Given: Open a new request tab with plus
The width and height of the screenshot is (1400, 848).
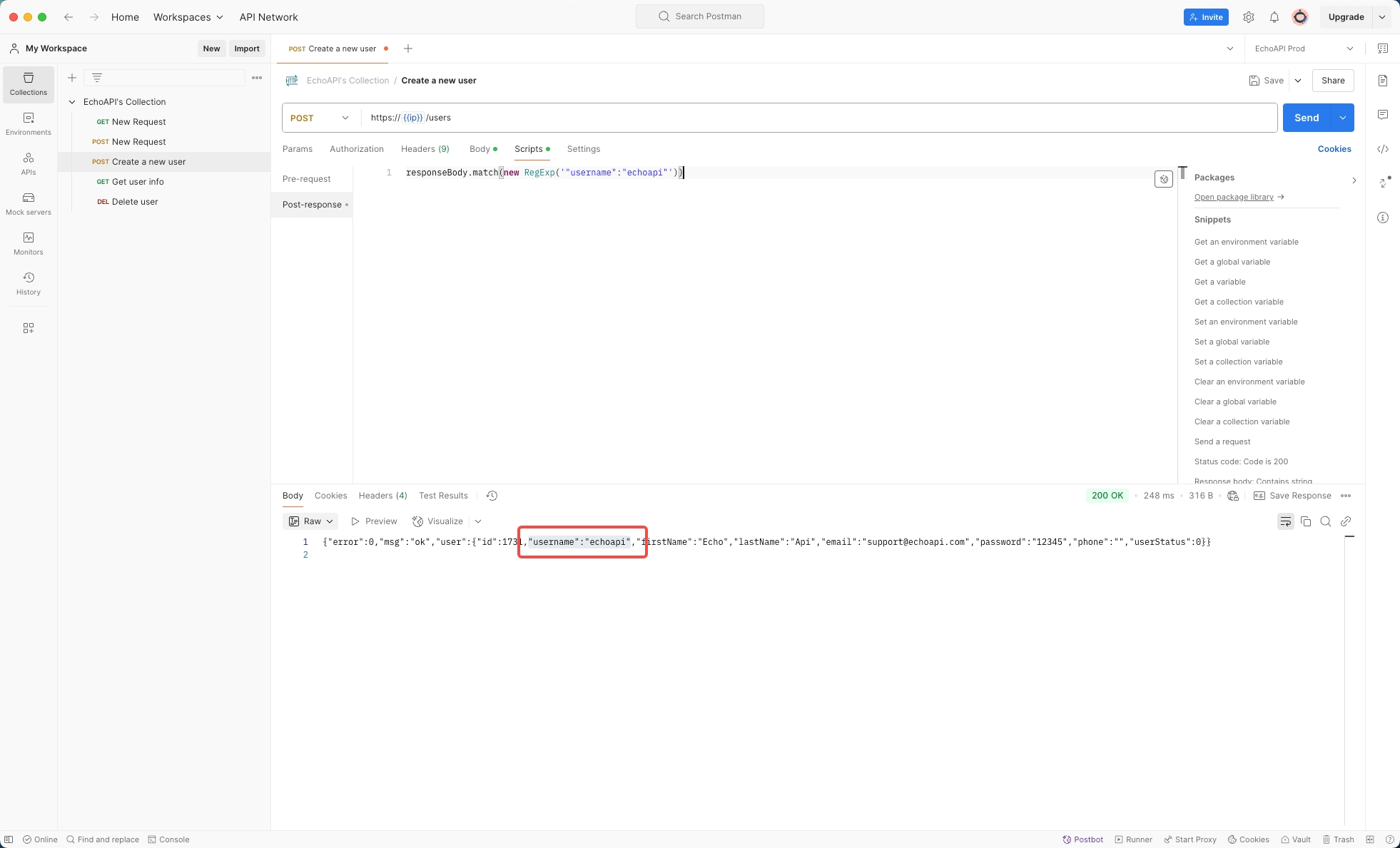Looking at the screenshot, I should tap(408, 48).
